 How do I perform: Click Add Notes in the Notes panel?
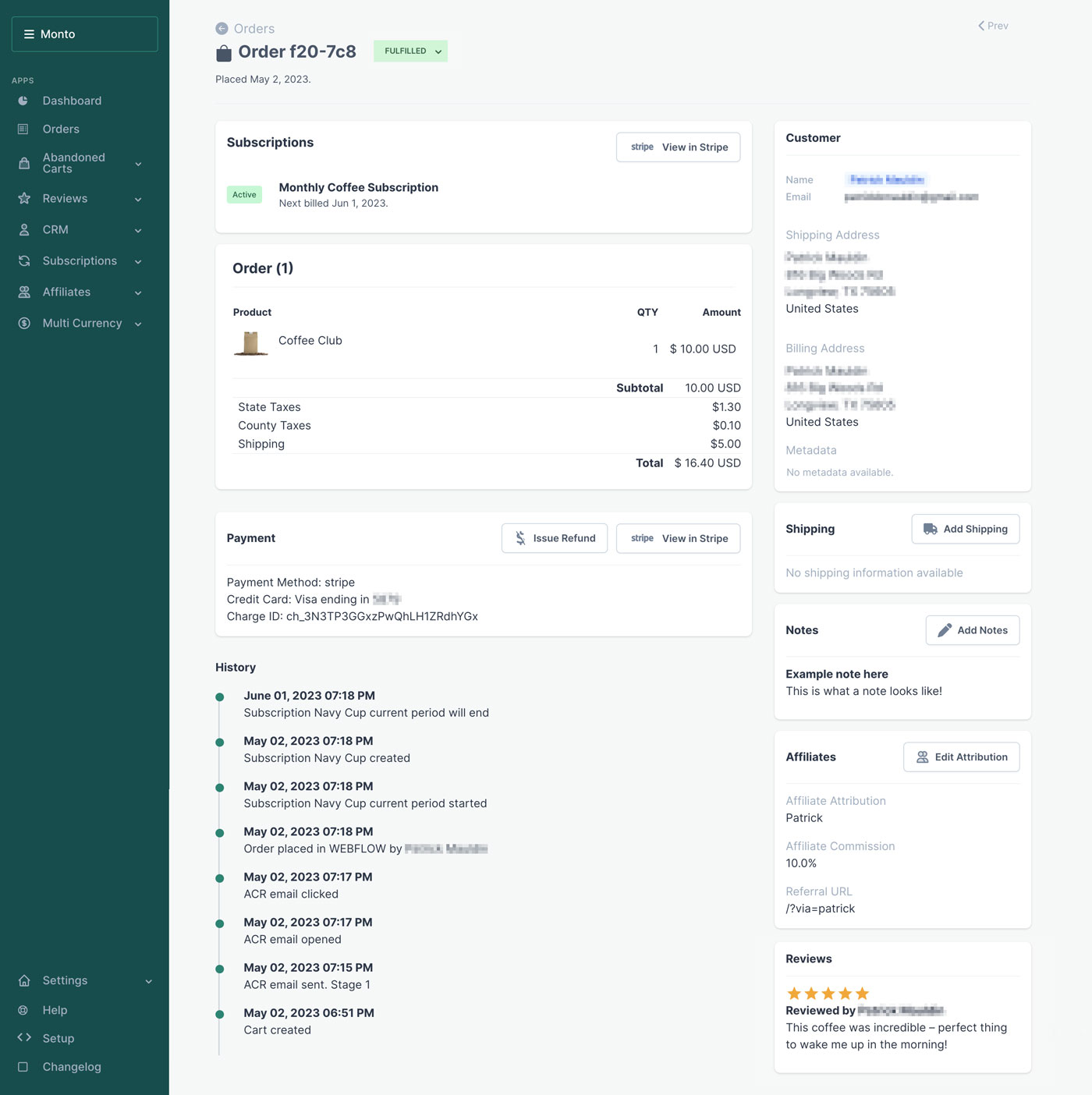click(x=972, y=630)
